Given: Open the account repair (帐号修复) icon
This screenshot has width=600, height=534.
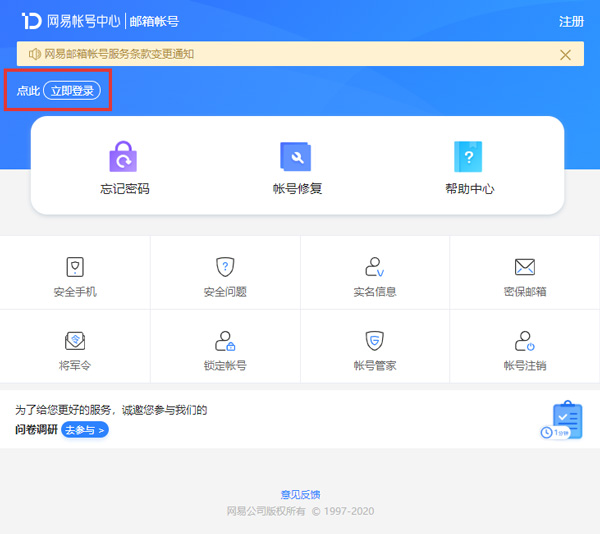Looking at the screenshot, I should [x=297, y=157].
